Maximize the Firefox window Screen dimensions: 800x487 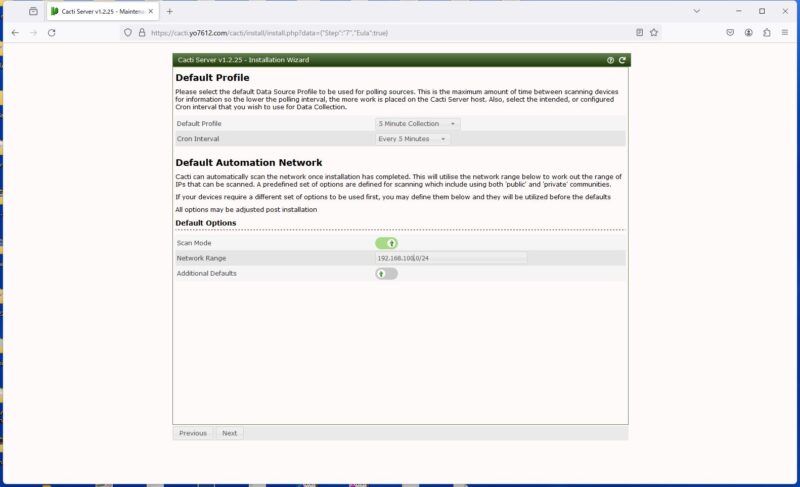tap(762, 11)
